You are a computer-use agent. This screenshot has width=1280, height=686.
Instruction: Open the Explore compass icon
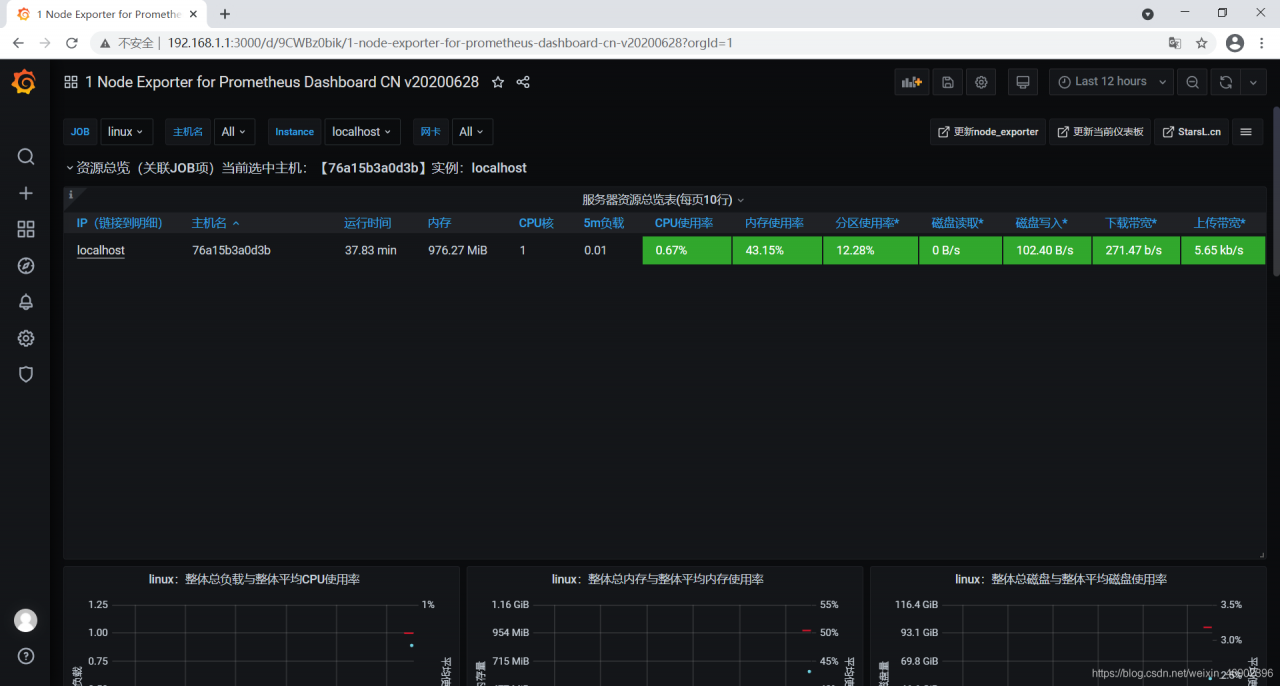26,266
